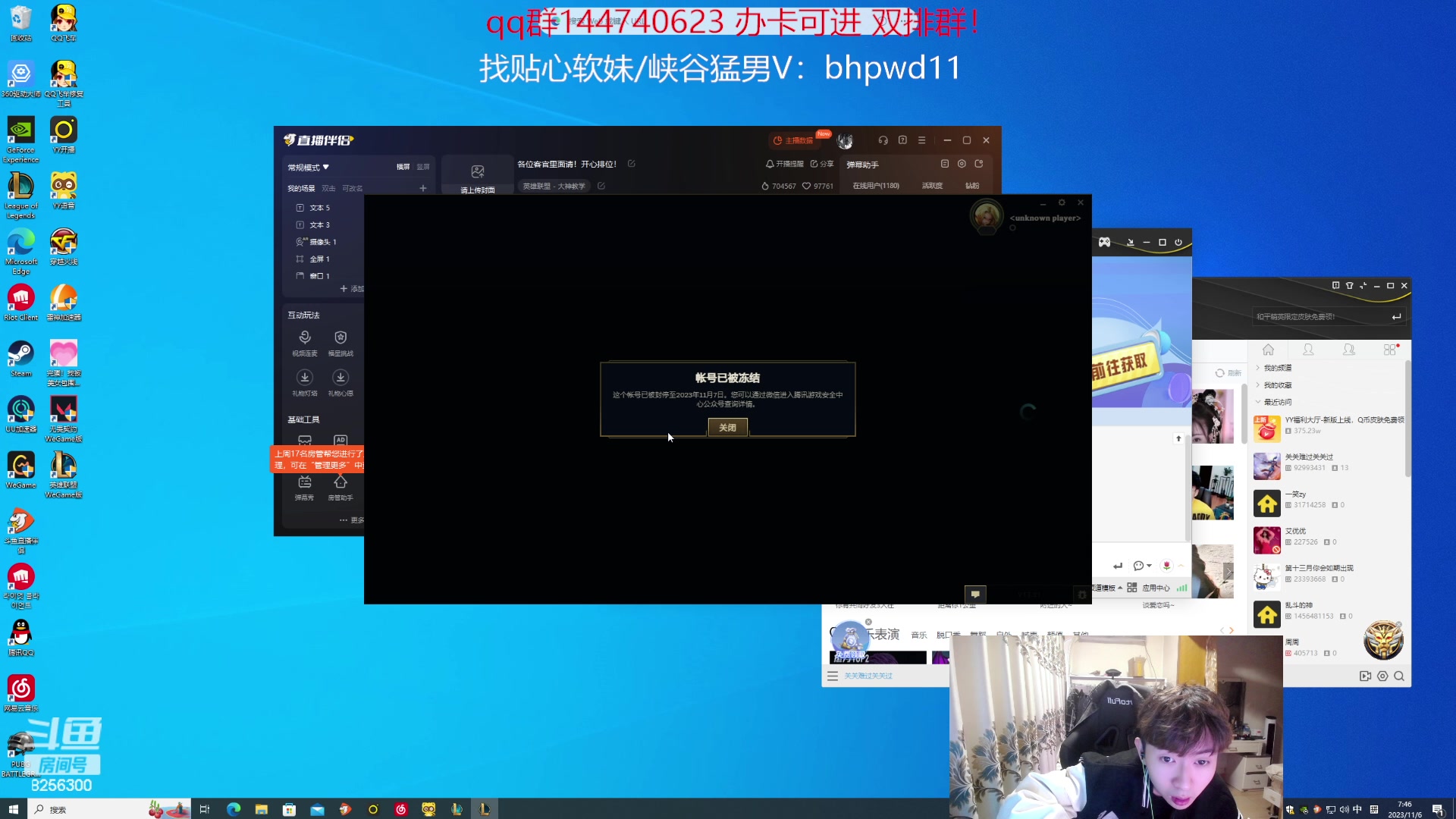Click the volume control in the system tray

pos(1345,809)
